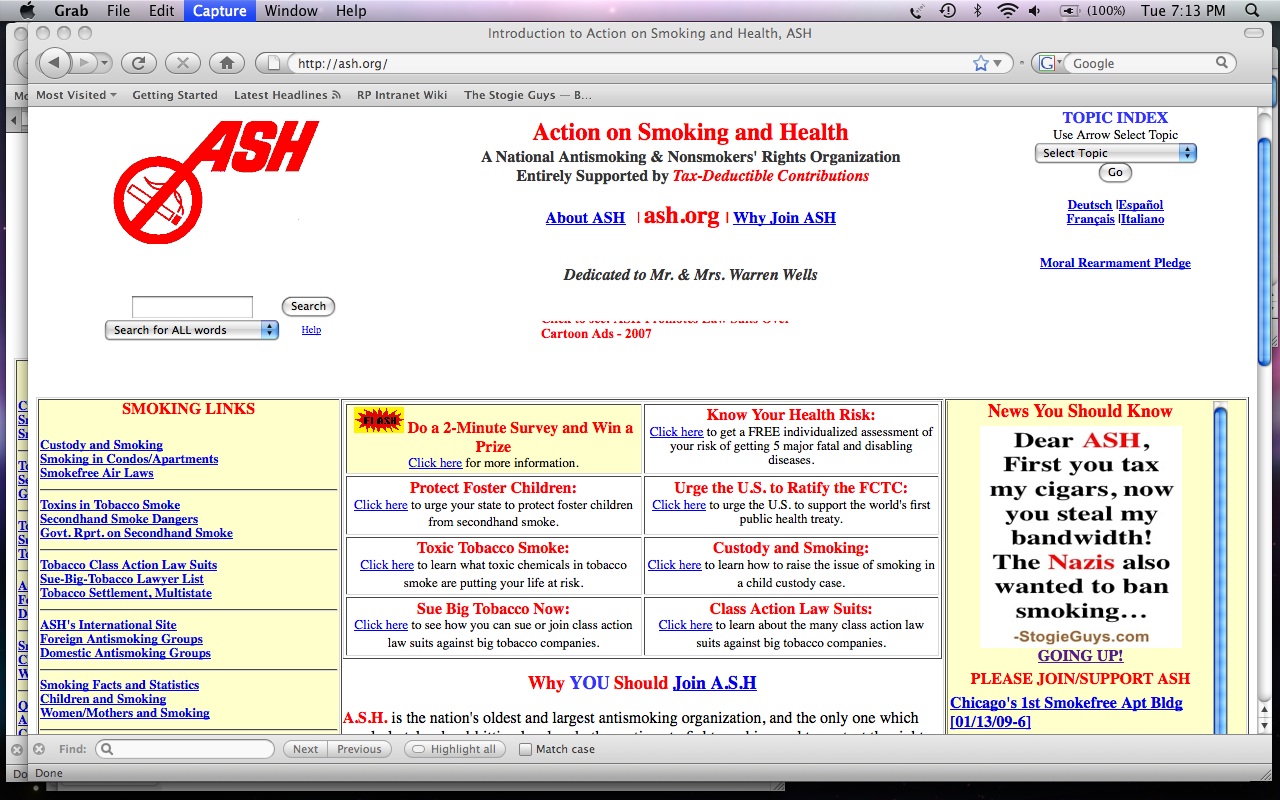Open Foreign Antismoking Groups link

[x=121, y=639]
